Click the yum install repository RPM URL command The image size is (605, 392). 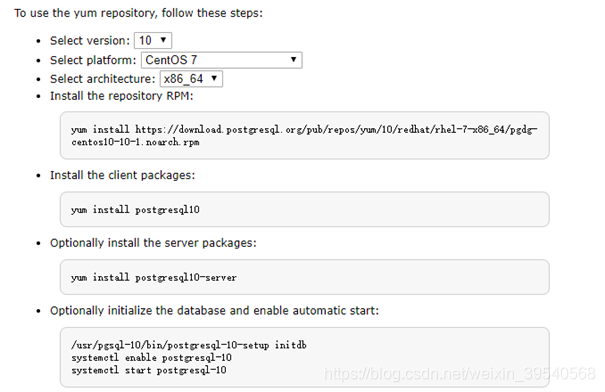[x=304, y=135]
